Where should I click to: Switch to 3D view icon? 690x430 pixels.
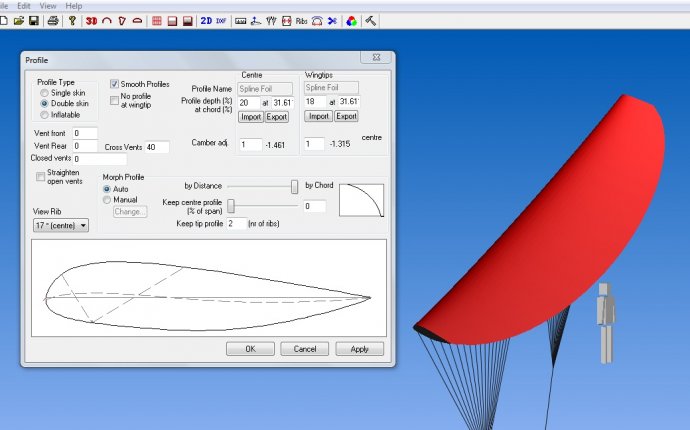(92, 21)
